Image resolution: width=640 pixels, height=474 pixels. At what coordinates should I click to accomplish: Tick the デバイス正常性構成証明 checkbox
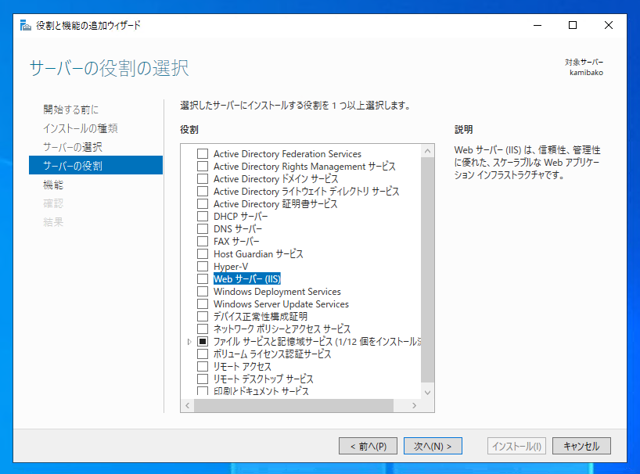[x=202, y=316]
